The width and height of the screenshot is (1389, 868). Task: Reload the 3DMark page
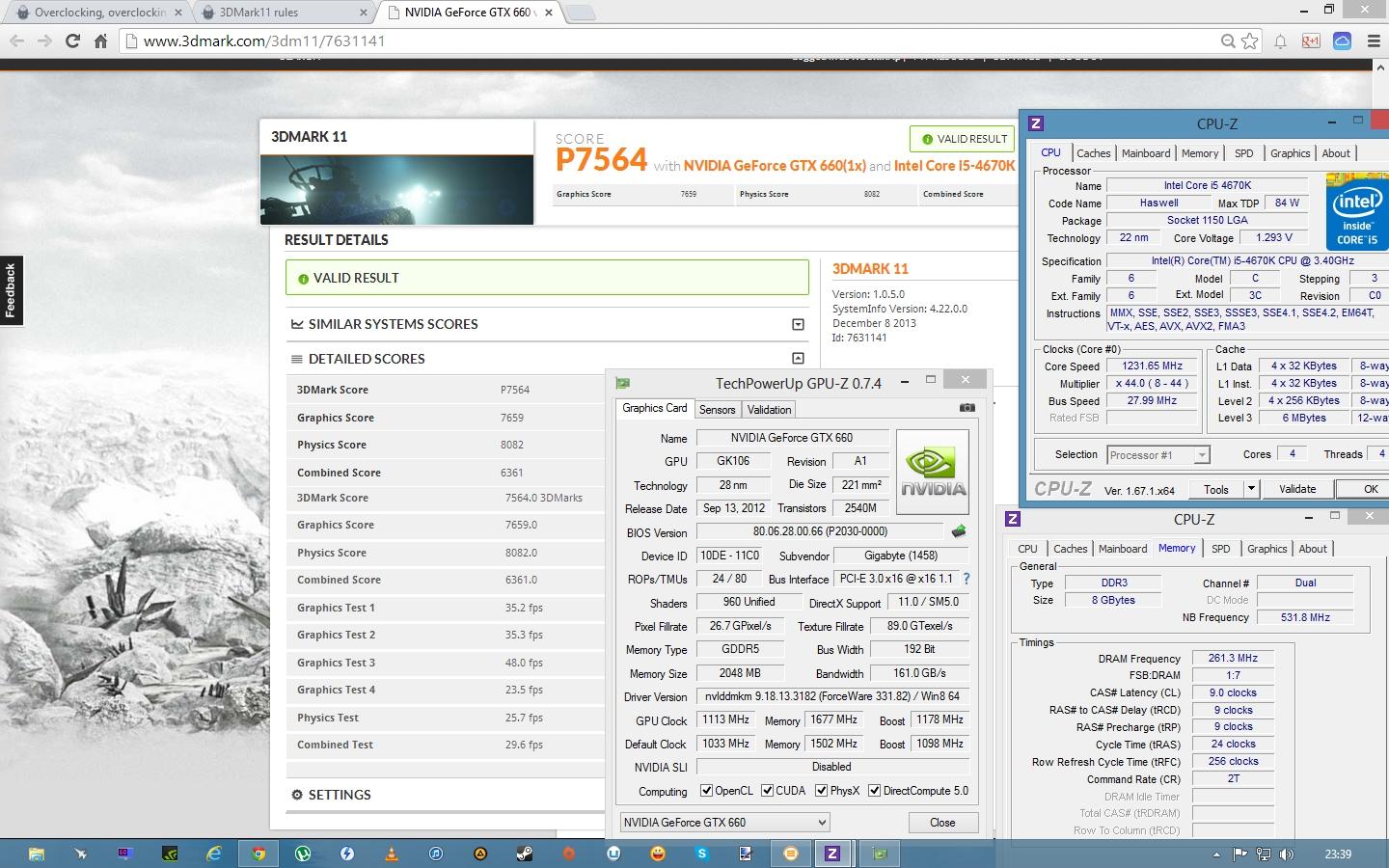(72, 41)
